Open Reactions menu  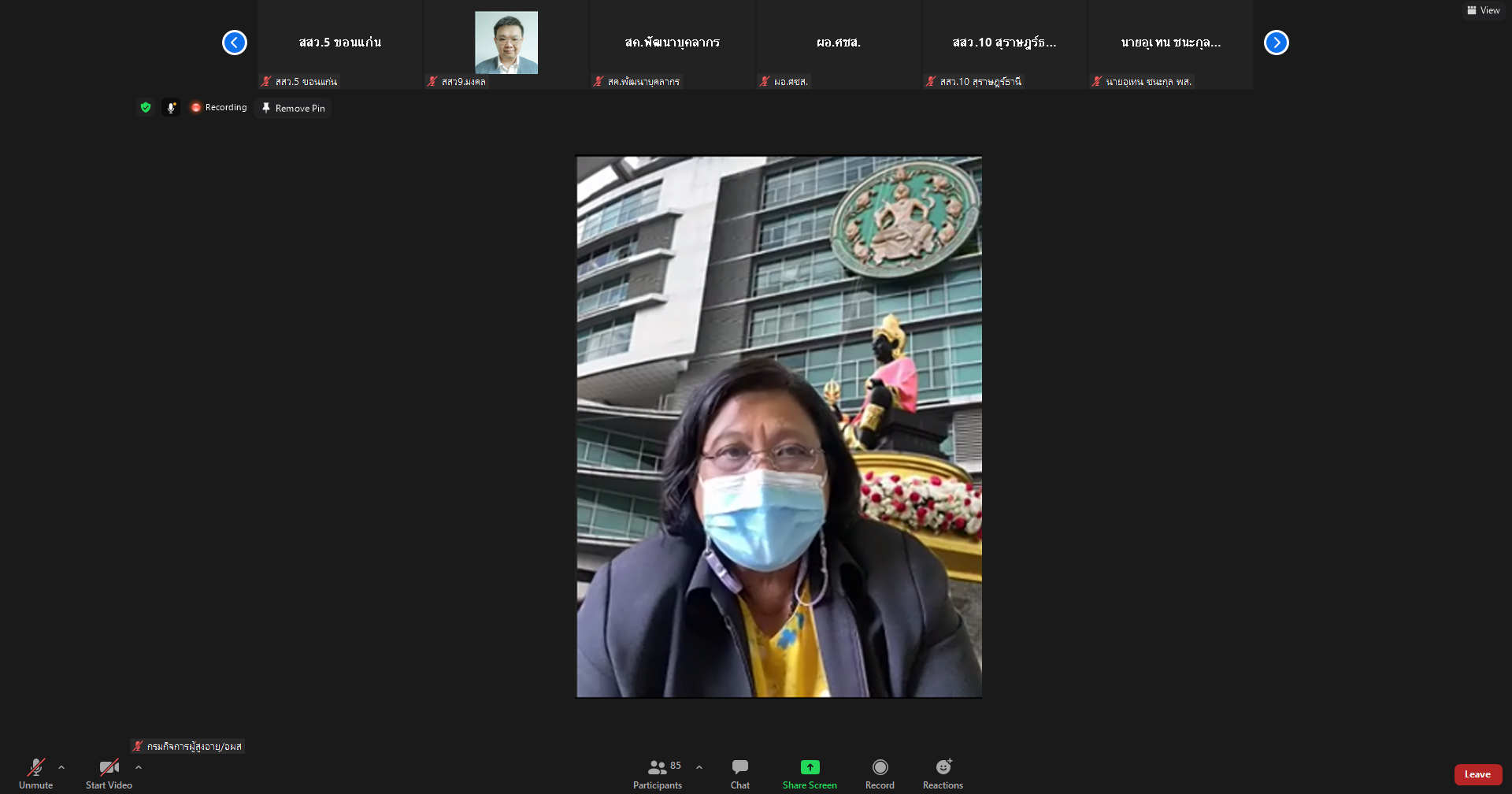click(x=943, y=773)
